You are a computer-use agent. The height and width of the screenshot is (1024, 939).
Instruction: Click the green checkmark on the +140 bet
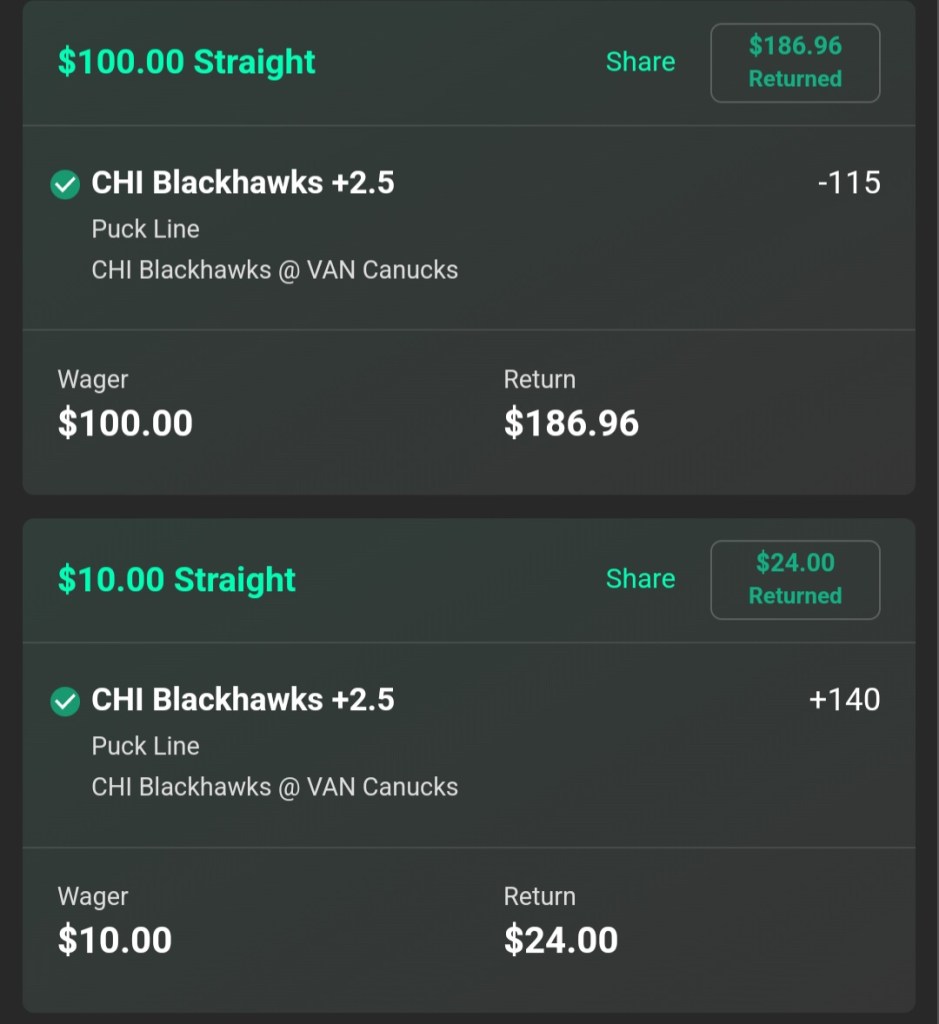pyautogui.click(x=65, y=701)
